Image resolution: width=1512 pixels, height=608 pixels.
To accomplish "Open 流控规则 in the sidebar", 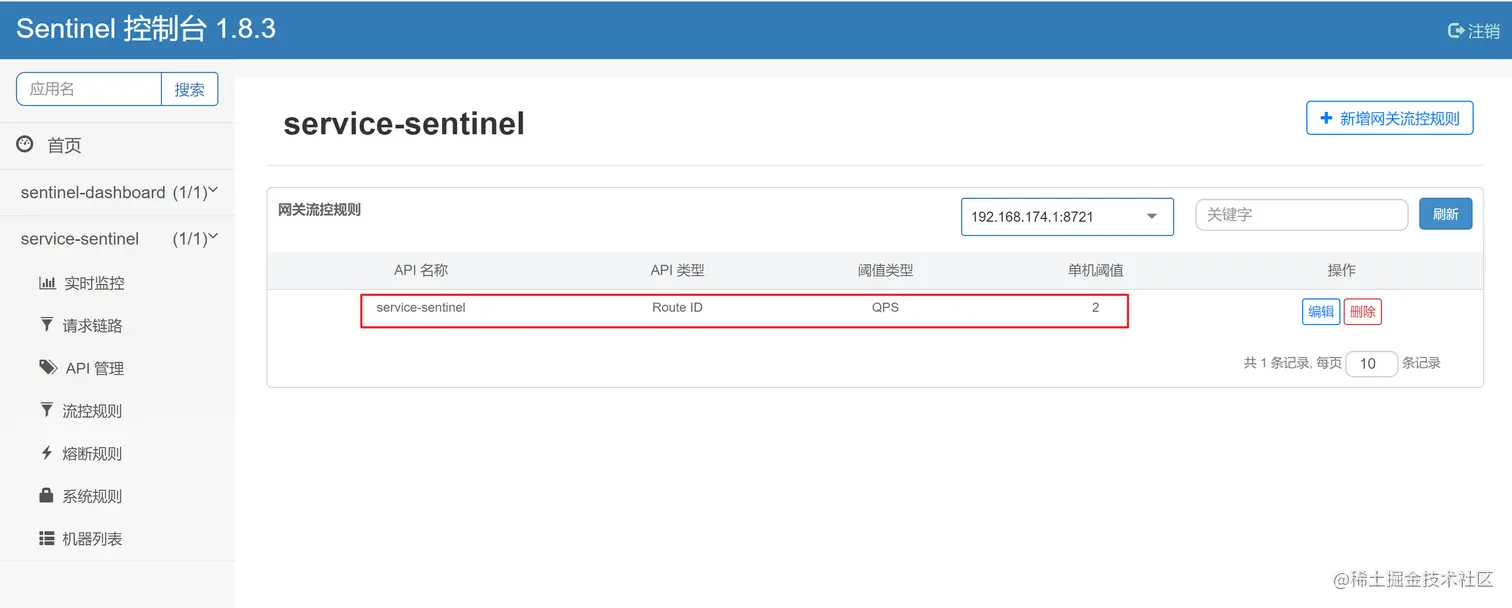I will pyautogui.click(x=92, y=411).
